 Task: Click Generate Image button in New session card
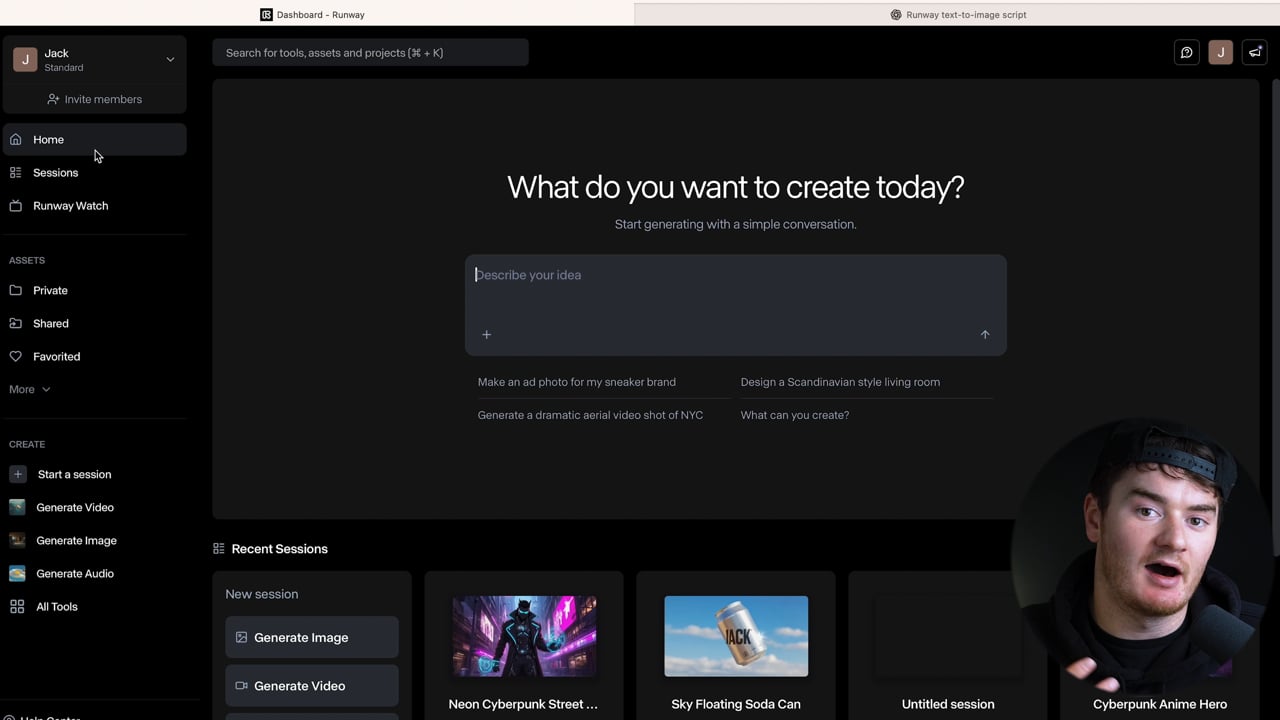coord(312,637)
